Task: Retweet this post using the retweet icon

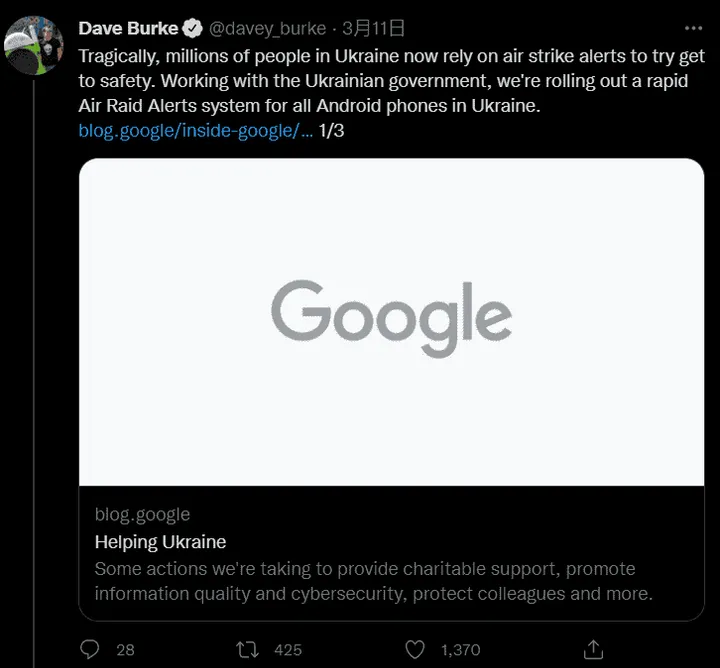Action: pos(246,649)
